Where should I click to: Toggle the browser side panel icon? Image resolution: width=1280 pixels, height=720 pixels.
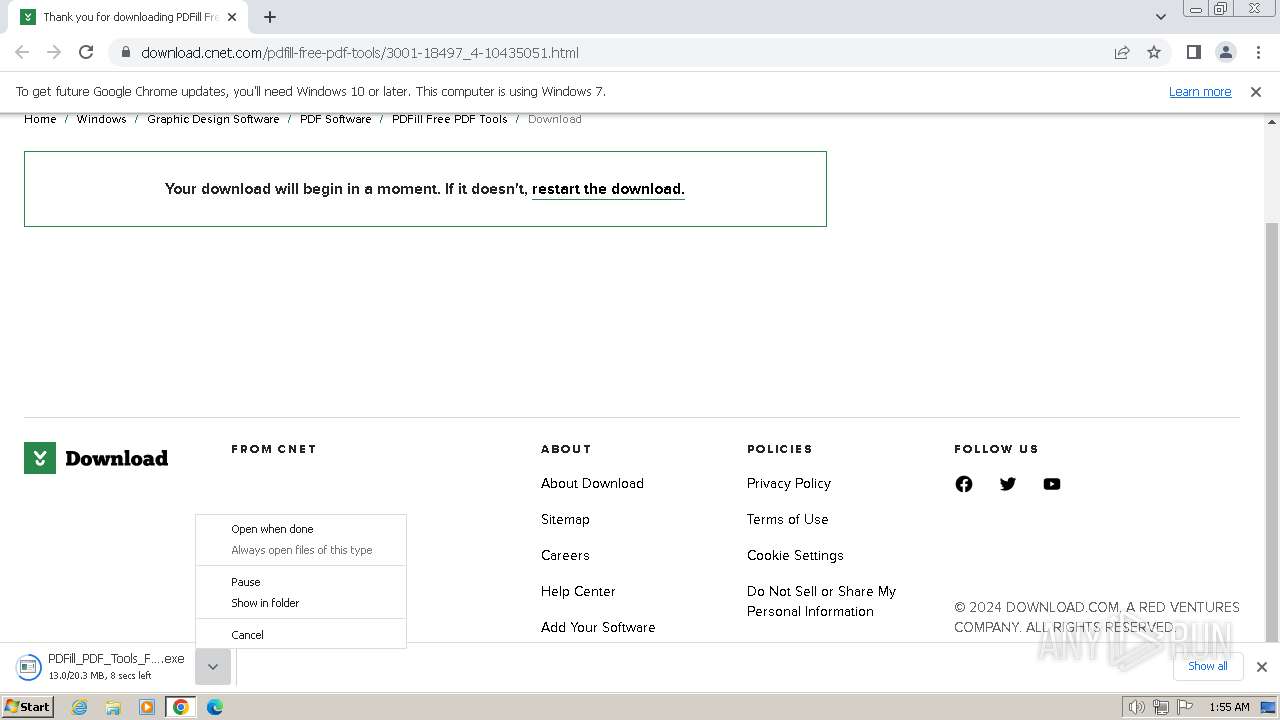pyautogui.click(x=1193, y=52)
